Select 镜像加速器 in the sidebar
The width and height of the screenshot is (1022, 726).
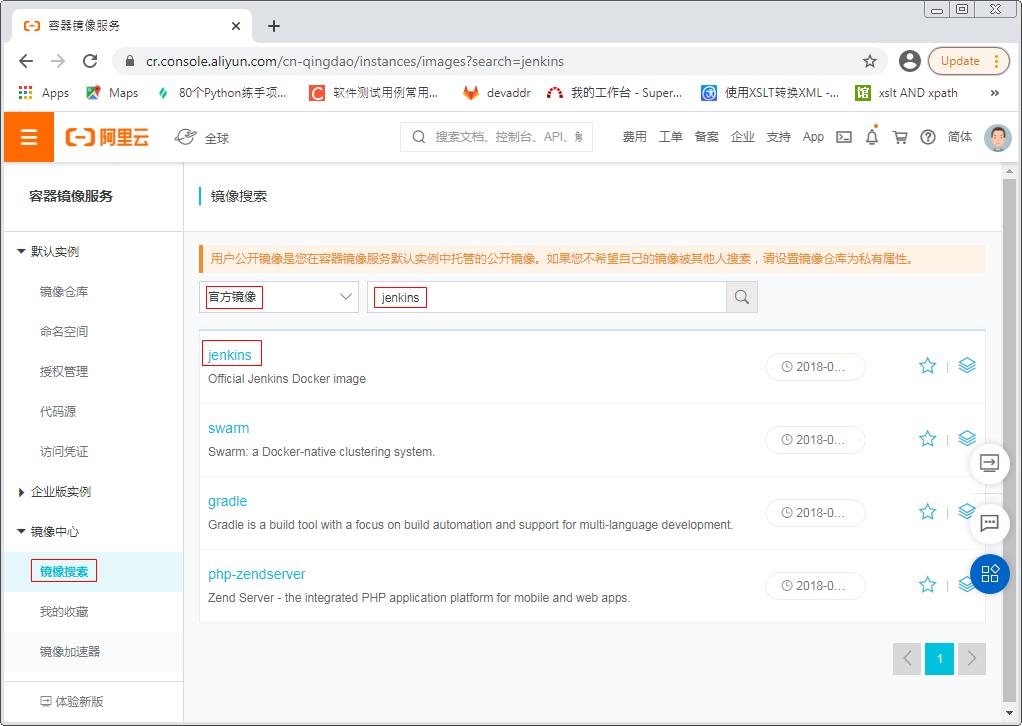tap(70, 652)
